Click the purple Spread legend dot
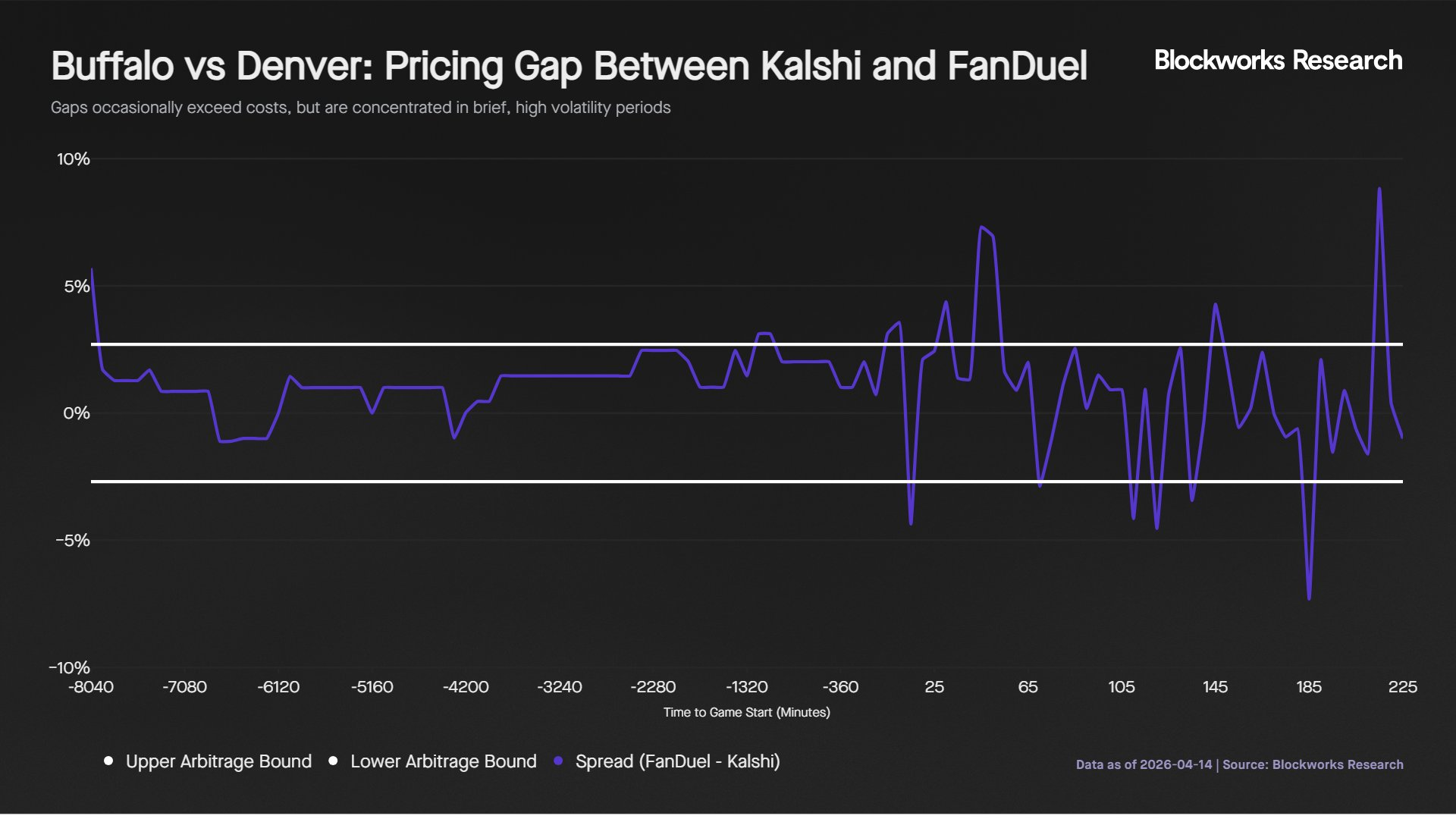 point(558,761)
